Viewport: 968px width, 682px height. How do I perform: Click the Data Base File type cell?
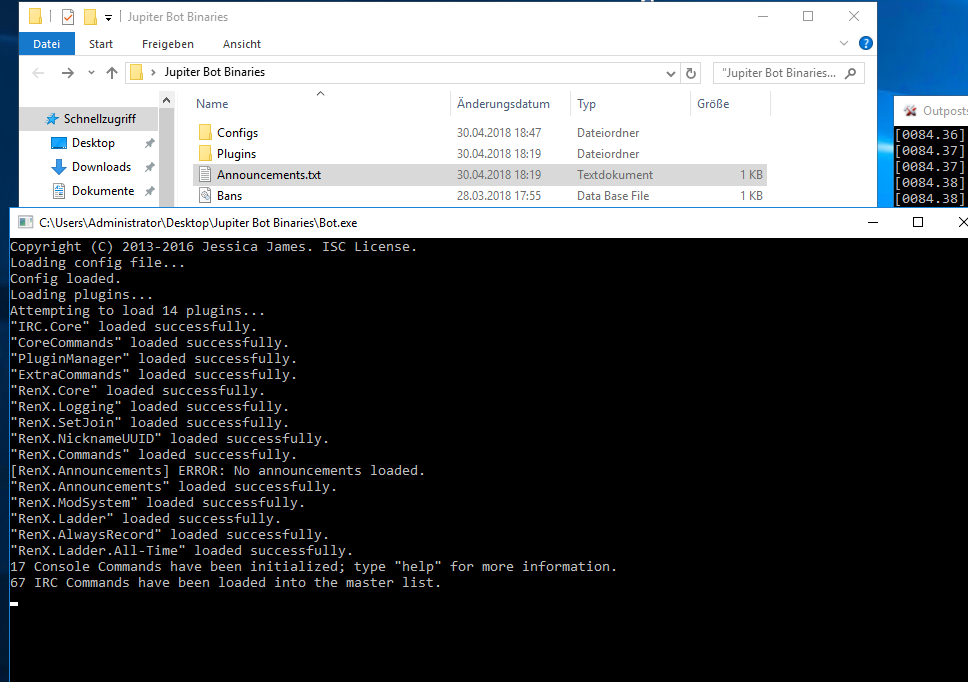pos(613,196)
